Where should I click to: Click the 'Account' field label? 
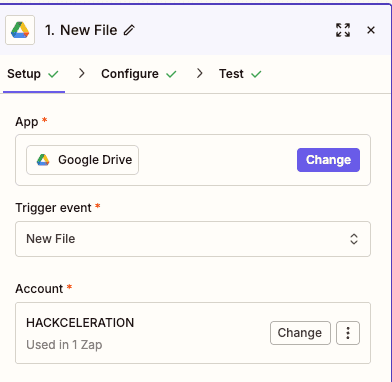[39, 289]
